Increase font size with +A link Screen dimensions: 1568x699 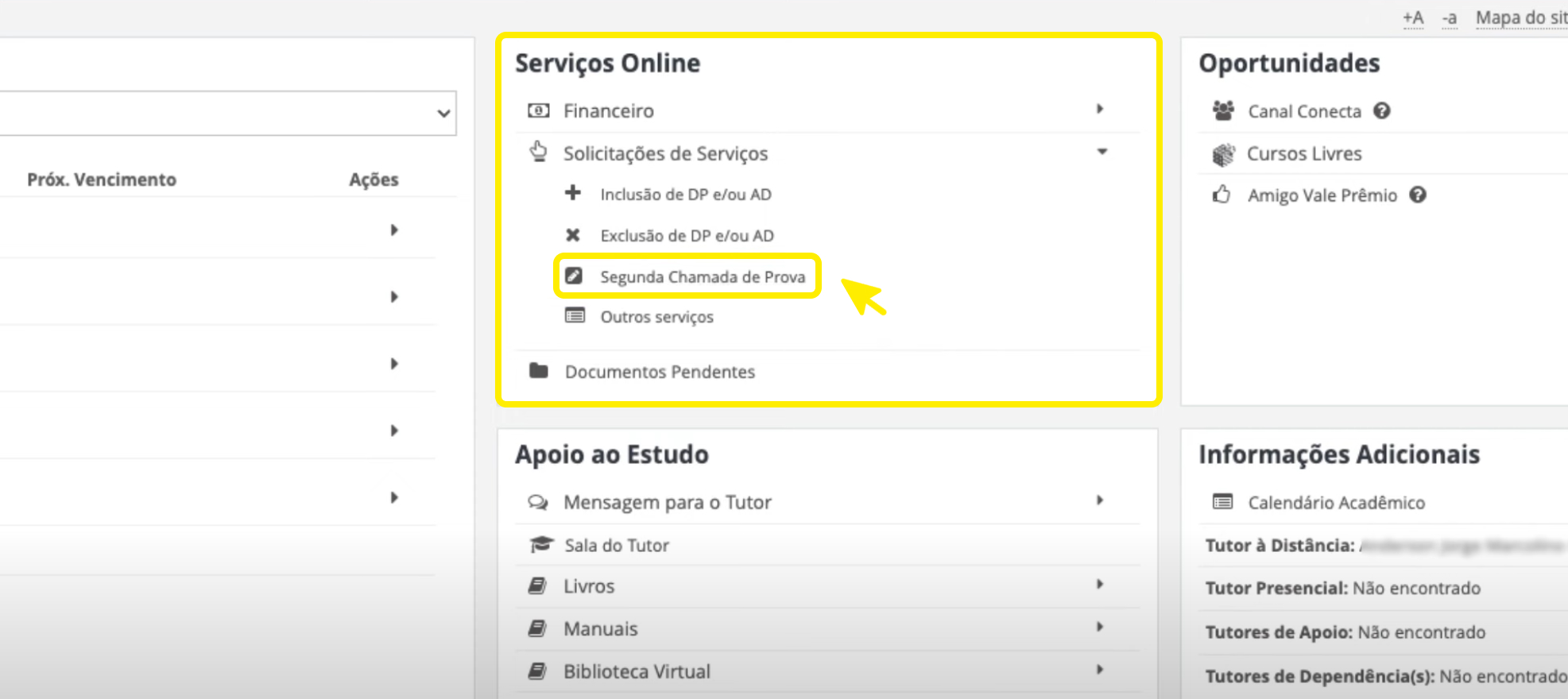[1412, 17]
